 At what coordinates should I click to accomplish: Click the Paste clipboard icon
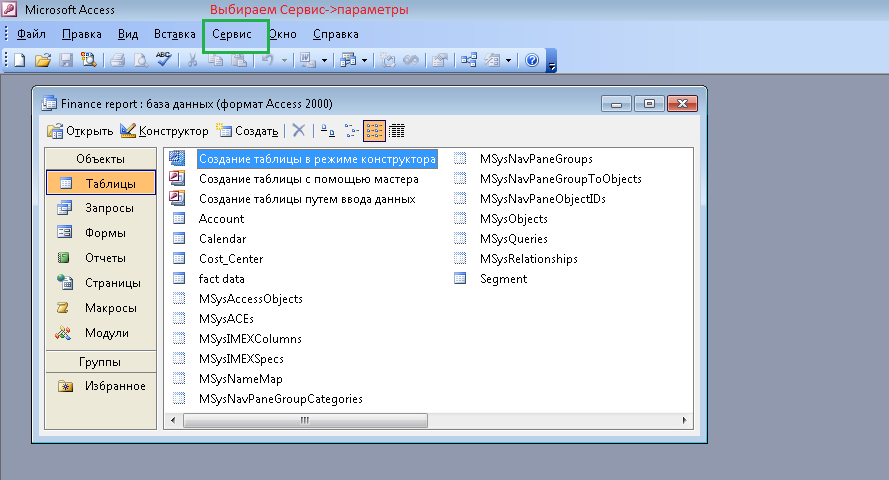239,60
